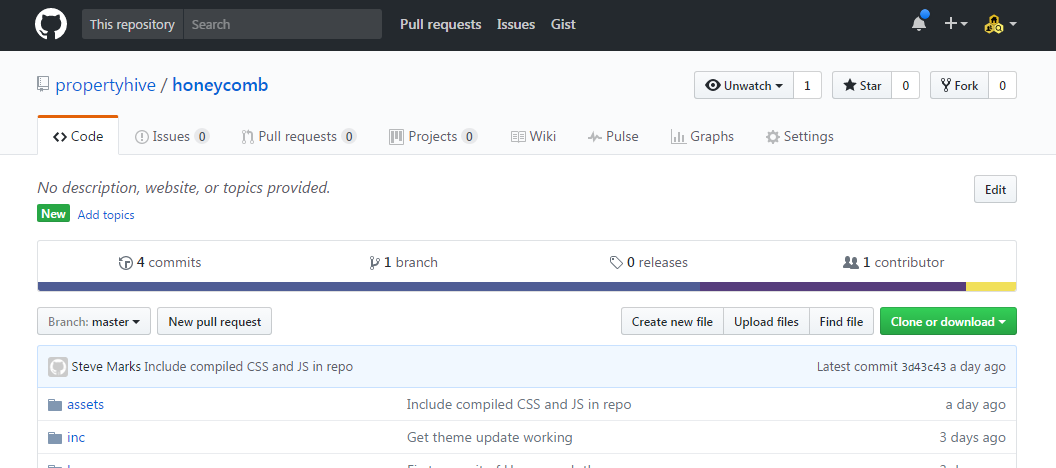Switch to the Code tab
Image resolution: width=1056 pixels, height=468 pixels.
tap(78, 136)
